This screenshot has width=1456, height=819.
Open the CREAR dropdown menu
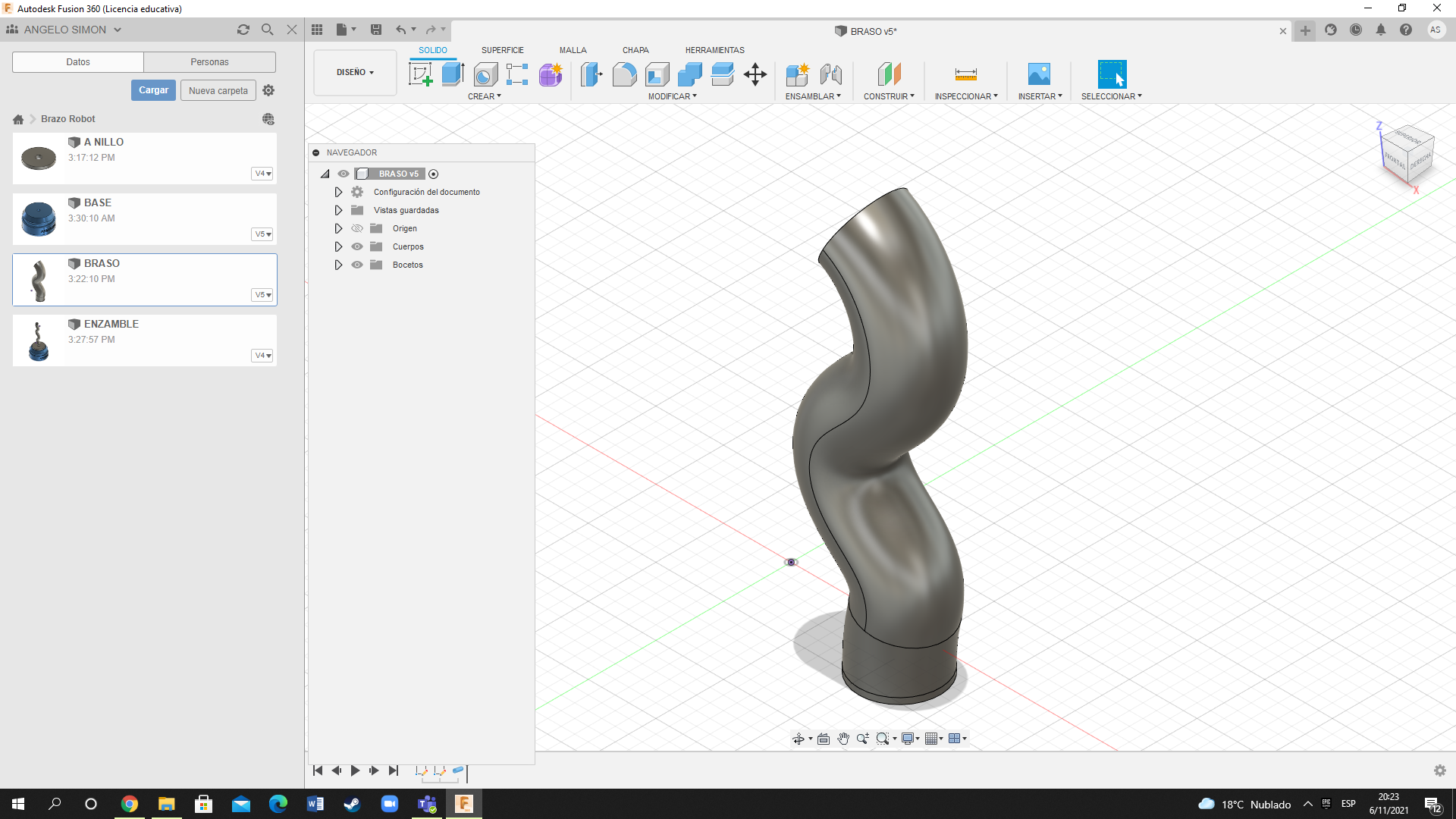[485, 96]
